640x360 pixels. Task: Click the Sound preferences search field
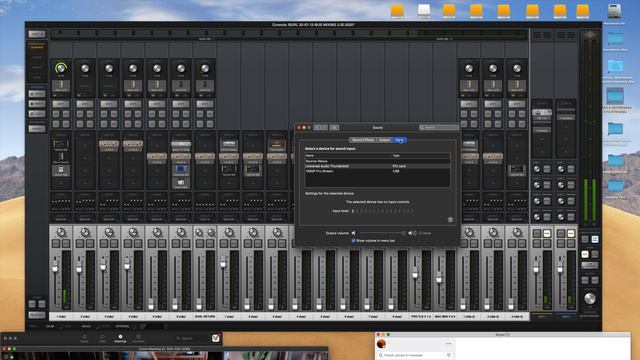439,127
